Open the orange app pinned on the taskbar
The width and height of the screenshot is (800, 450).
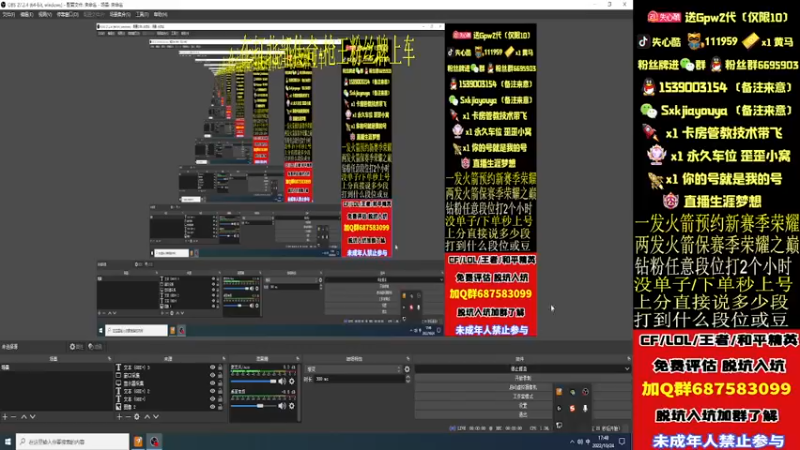click(x=138, y=441)
